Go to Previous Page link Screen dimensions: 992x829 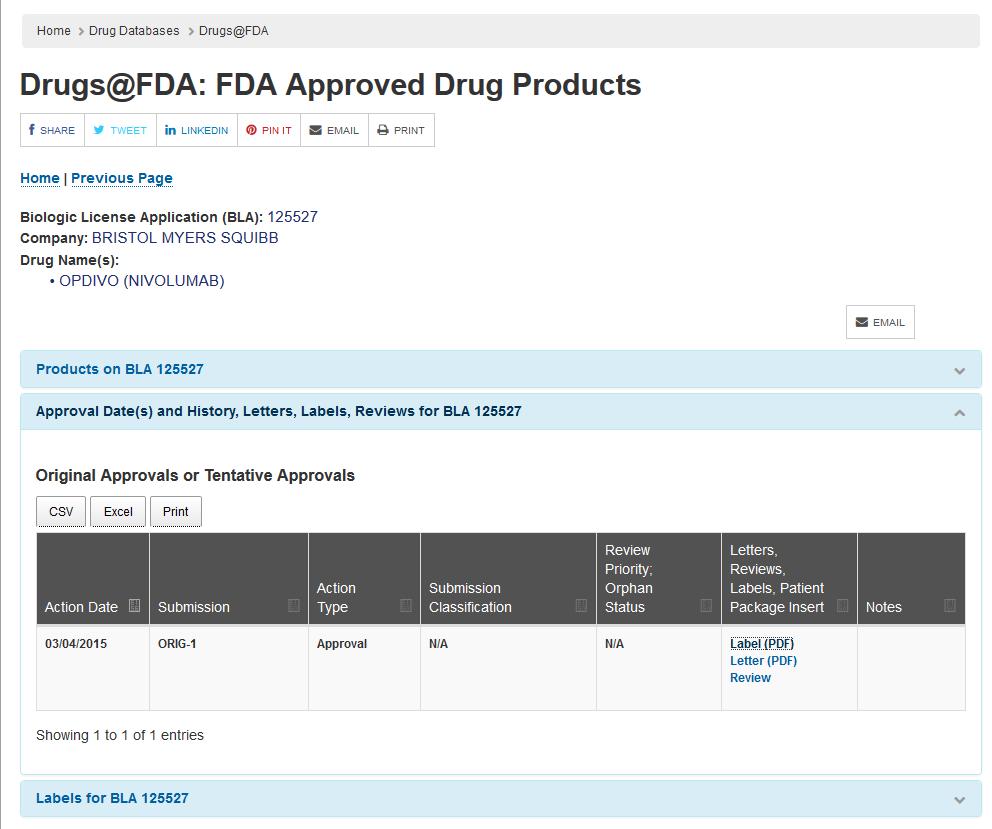coord(121,178)
